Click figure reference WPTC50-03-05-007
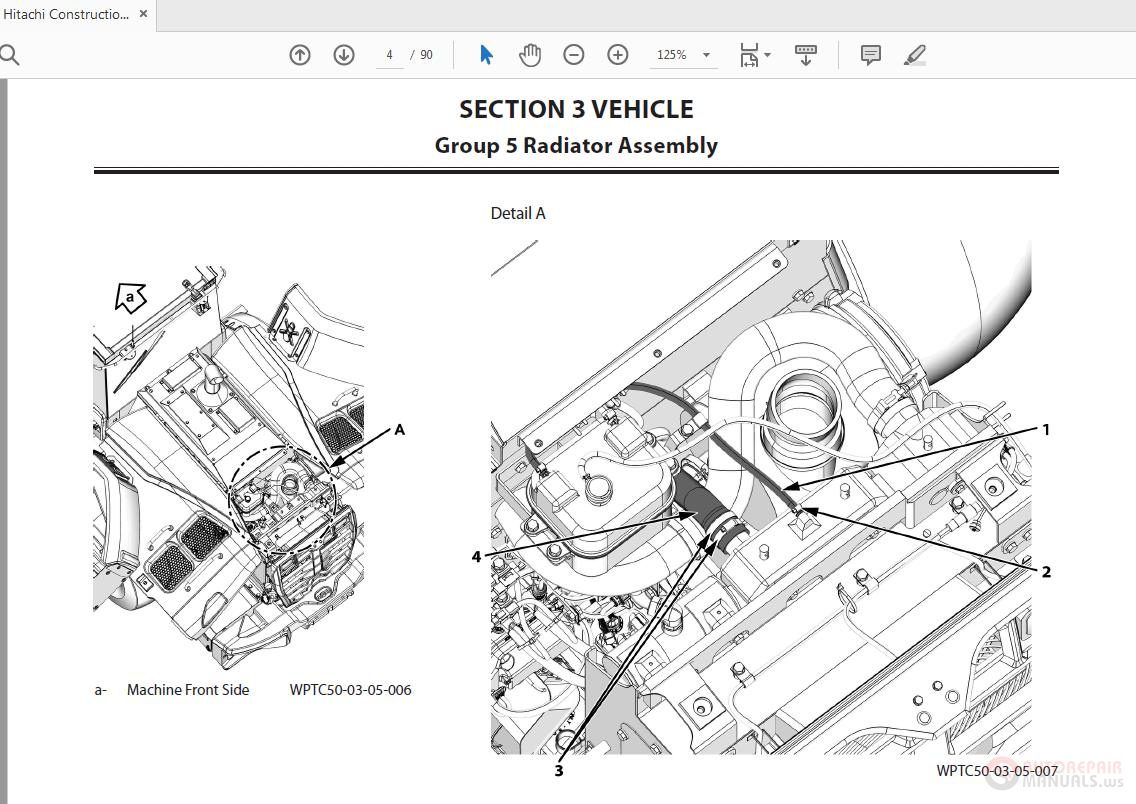This screenshot has height=804, width=1136. [996, 770]
